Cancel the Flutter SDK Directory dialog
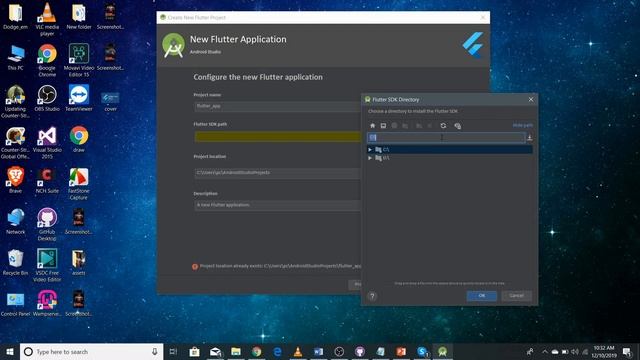 click(x=516, y=296)
